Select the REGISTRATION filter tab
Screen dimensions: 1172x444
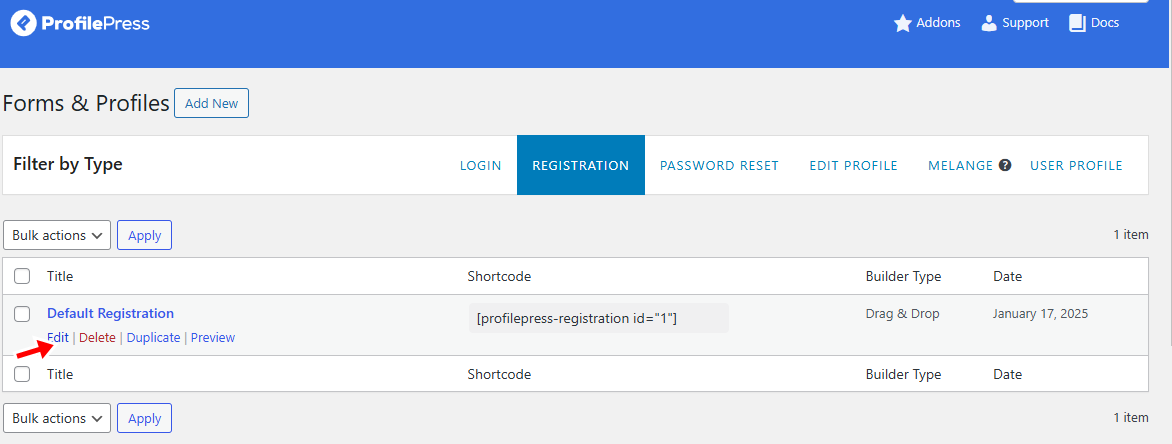coord(581,165)
